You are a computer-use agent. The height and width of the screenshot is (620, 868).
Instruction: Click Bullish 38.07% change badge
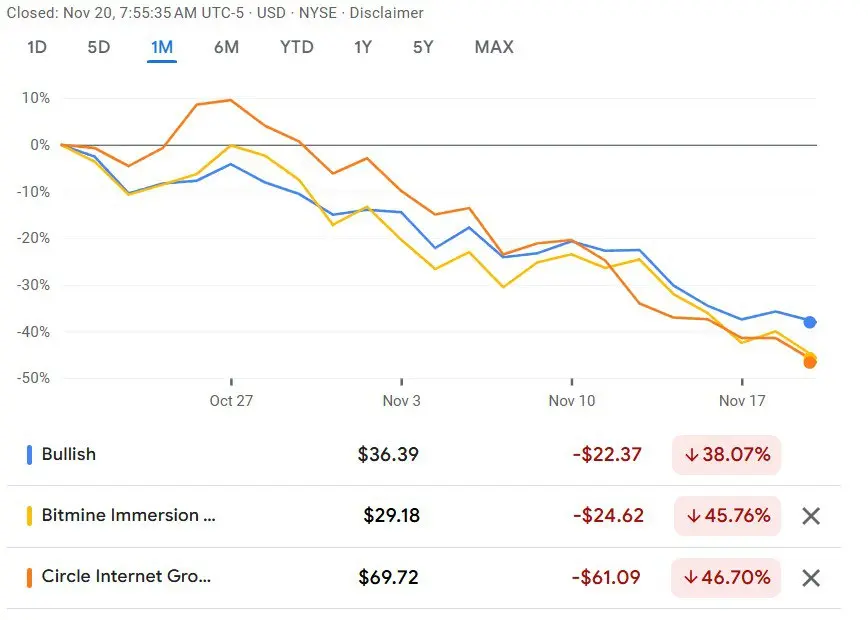pyautogui.click(x=727, y=455)
